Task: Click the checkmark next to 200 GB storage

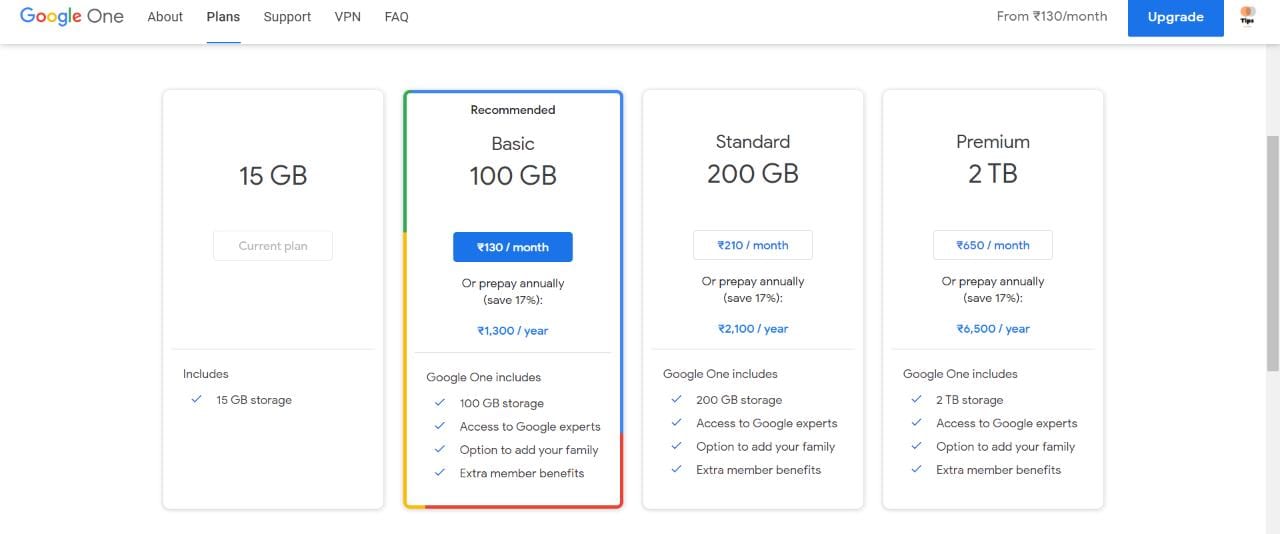Action: coord(676,399)
